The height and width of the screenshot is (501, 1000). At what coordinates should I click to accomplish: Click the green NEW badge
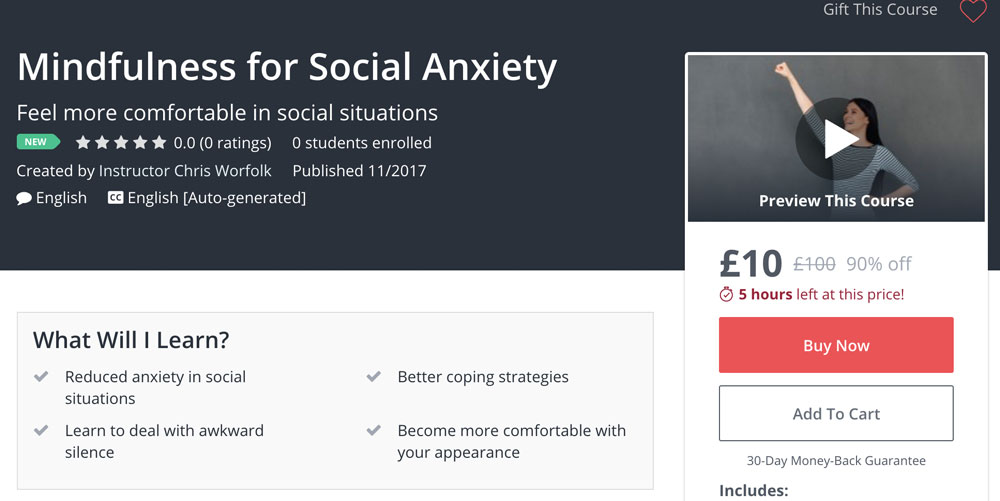click(37, 142)
